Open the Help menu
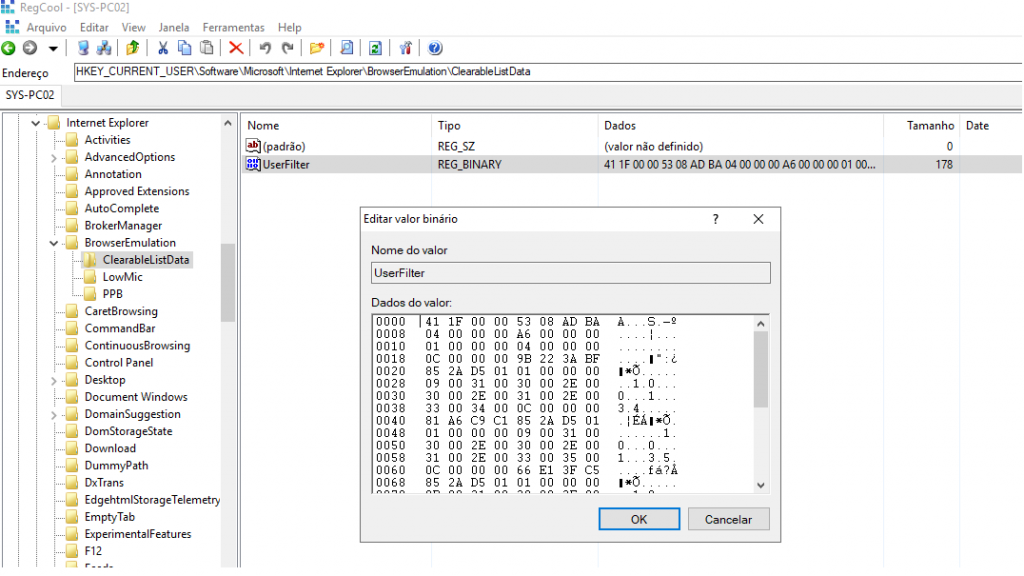1024x576 pixels. coord(289,27)
